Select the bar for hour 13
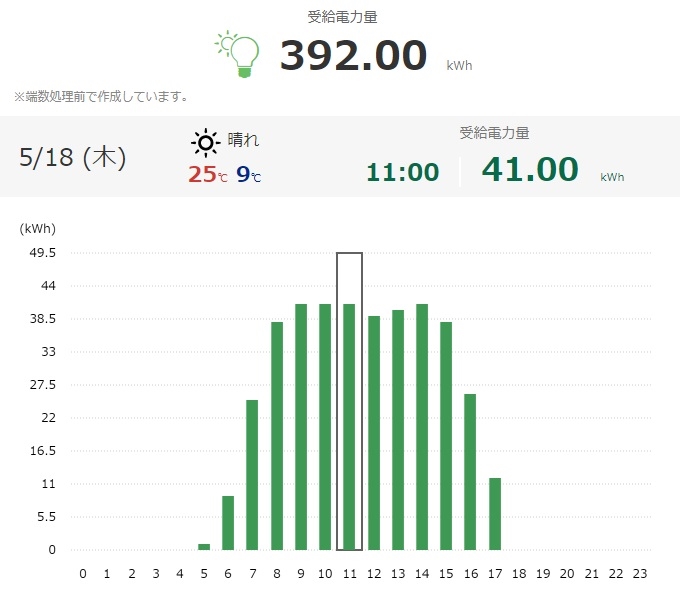This screenshot has height=594, width=680. [398, 430]
